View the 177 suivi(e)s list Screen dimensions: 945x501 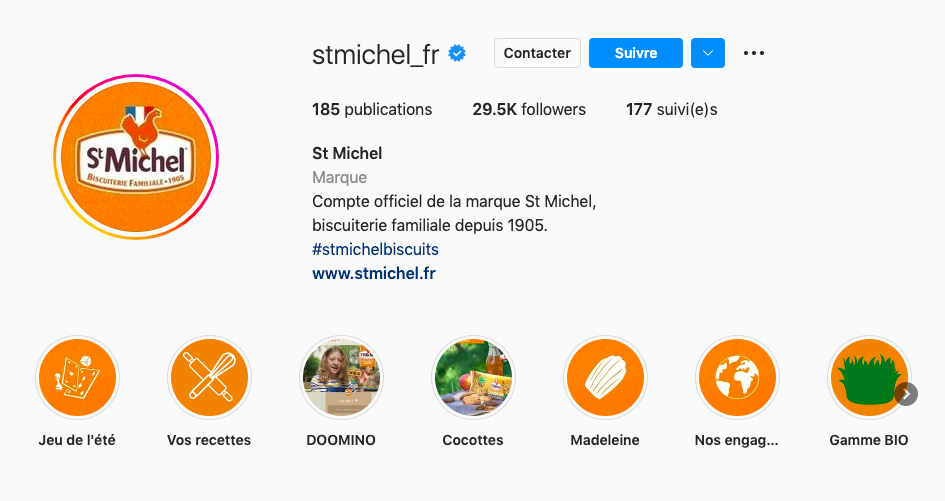(x=671, y=109)
